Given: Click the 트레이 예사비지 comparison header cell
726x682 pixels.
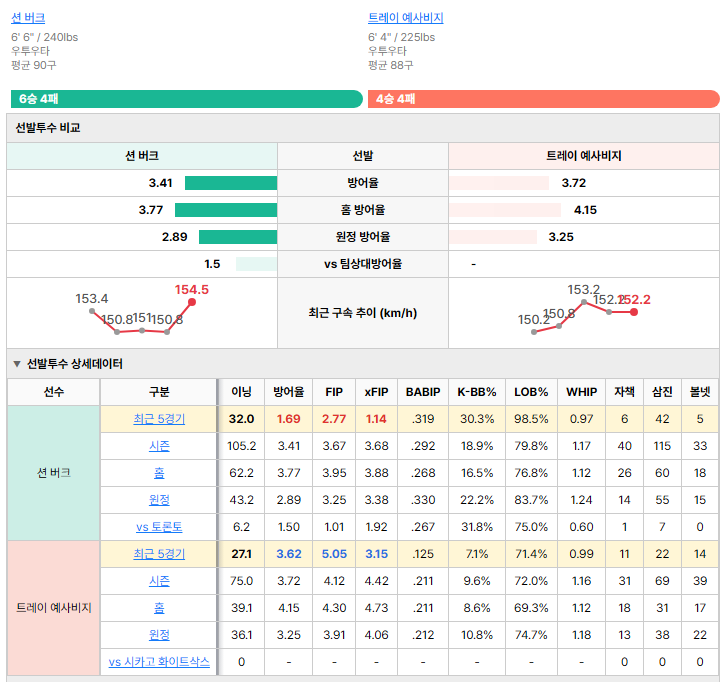Looking at the screenshot, I should (x=583, y=156).
